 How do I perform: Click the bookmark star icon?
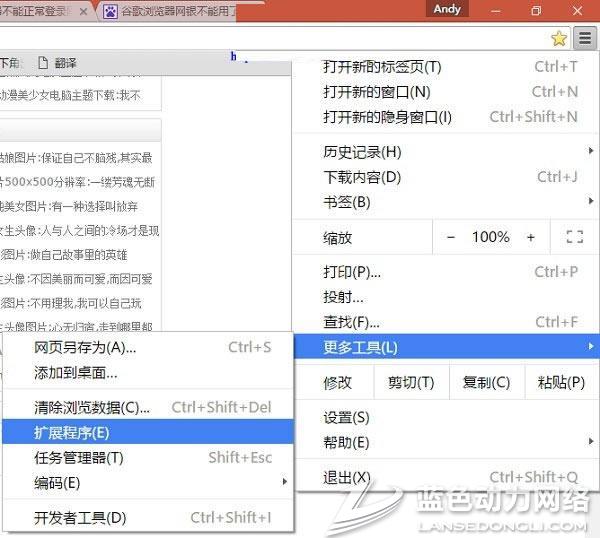point(559,39)
